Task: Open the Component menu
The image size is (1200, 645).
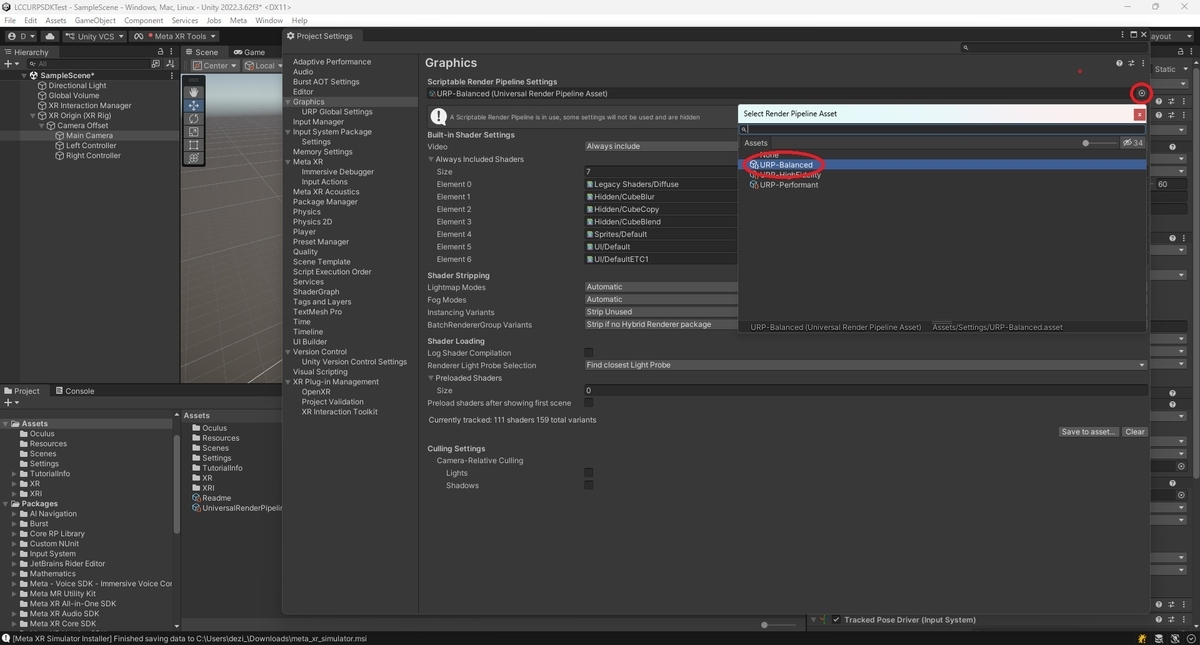Action: click(143, 20)
